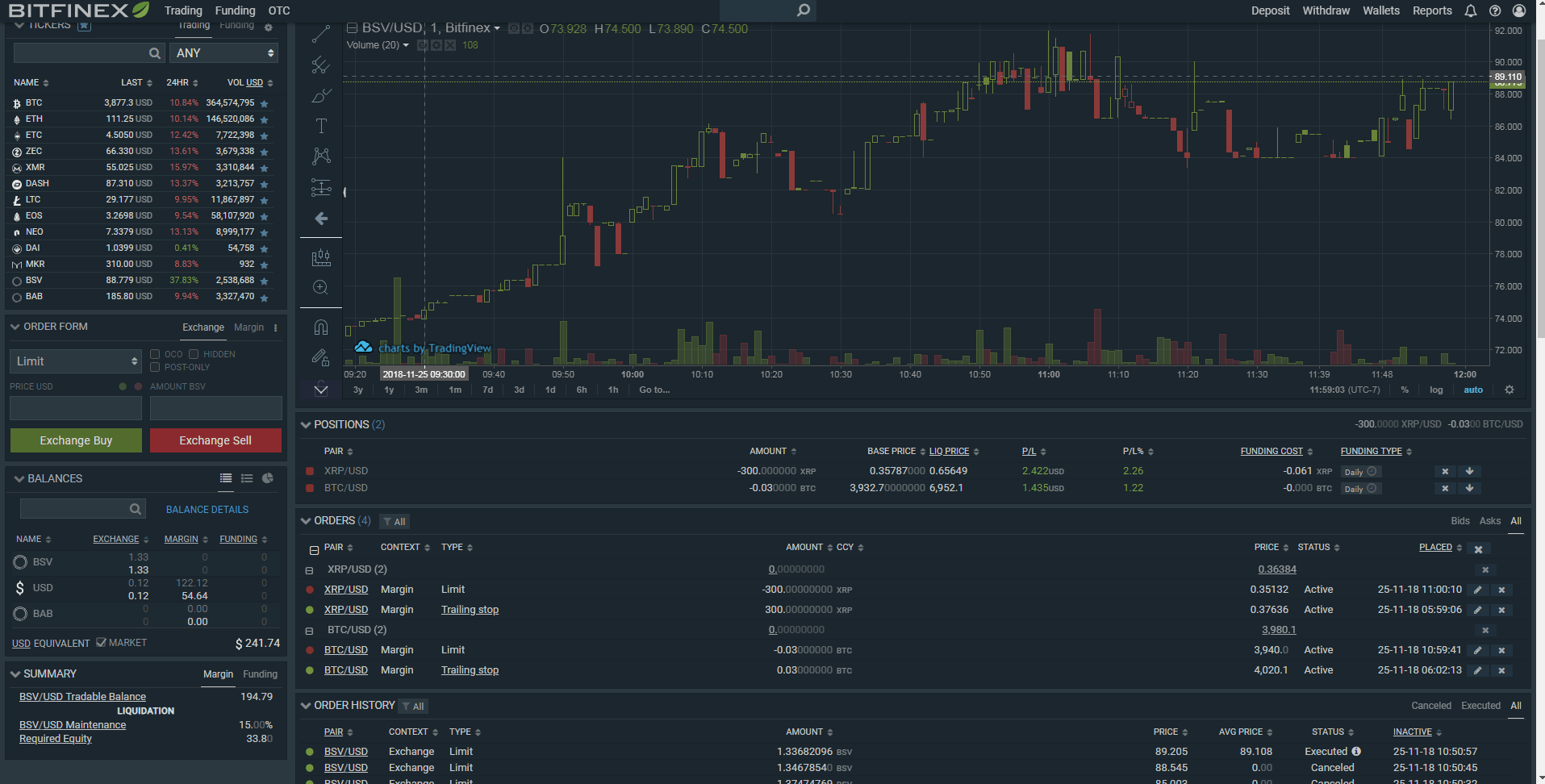The image size is (1545, 784).
Task: Enable the HIDDEN order checkbox
Action: pyautogui.click(x=194, y=354)
